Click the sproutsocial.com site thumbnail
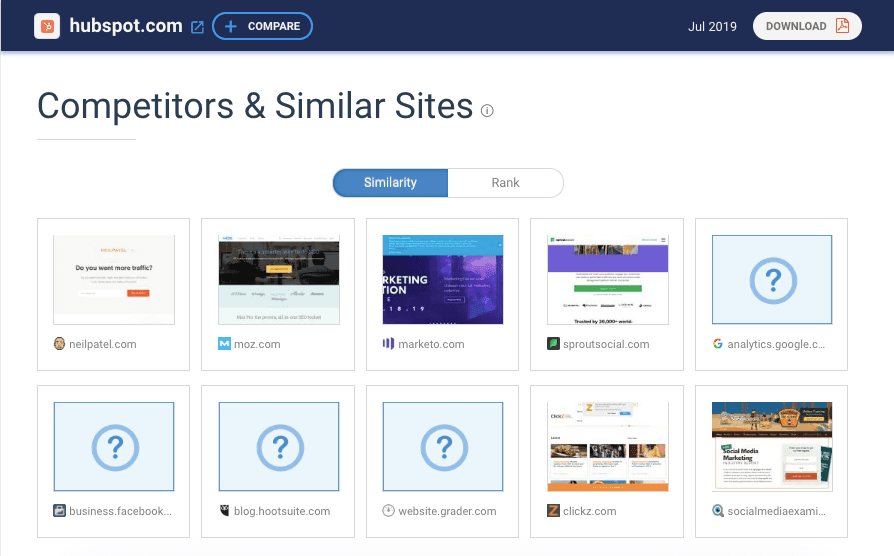Image resolution: width=894 pixels, height=556 pixels. pos(608,279)
